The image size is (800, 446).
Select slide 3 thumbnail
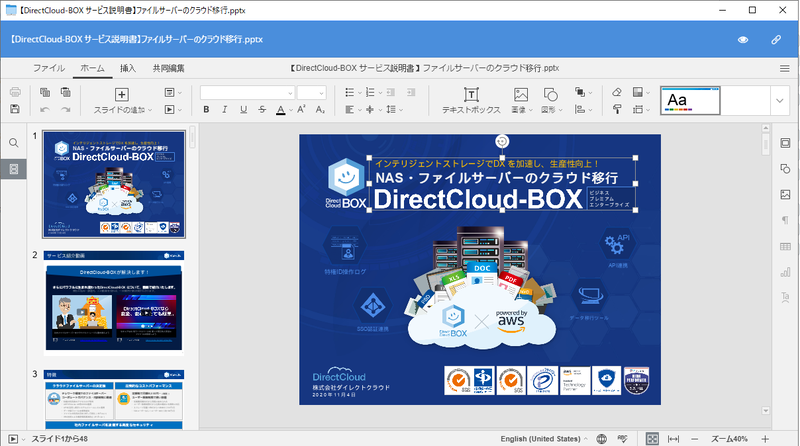tap(114, 400)
